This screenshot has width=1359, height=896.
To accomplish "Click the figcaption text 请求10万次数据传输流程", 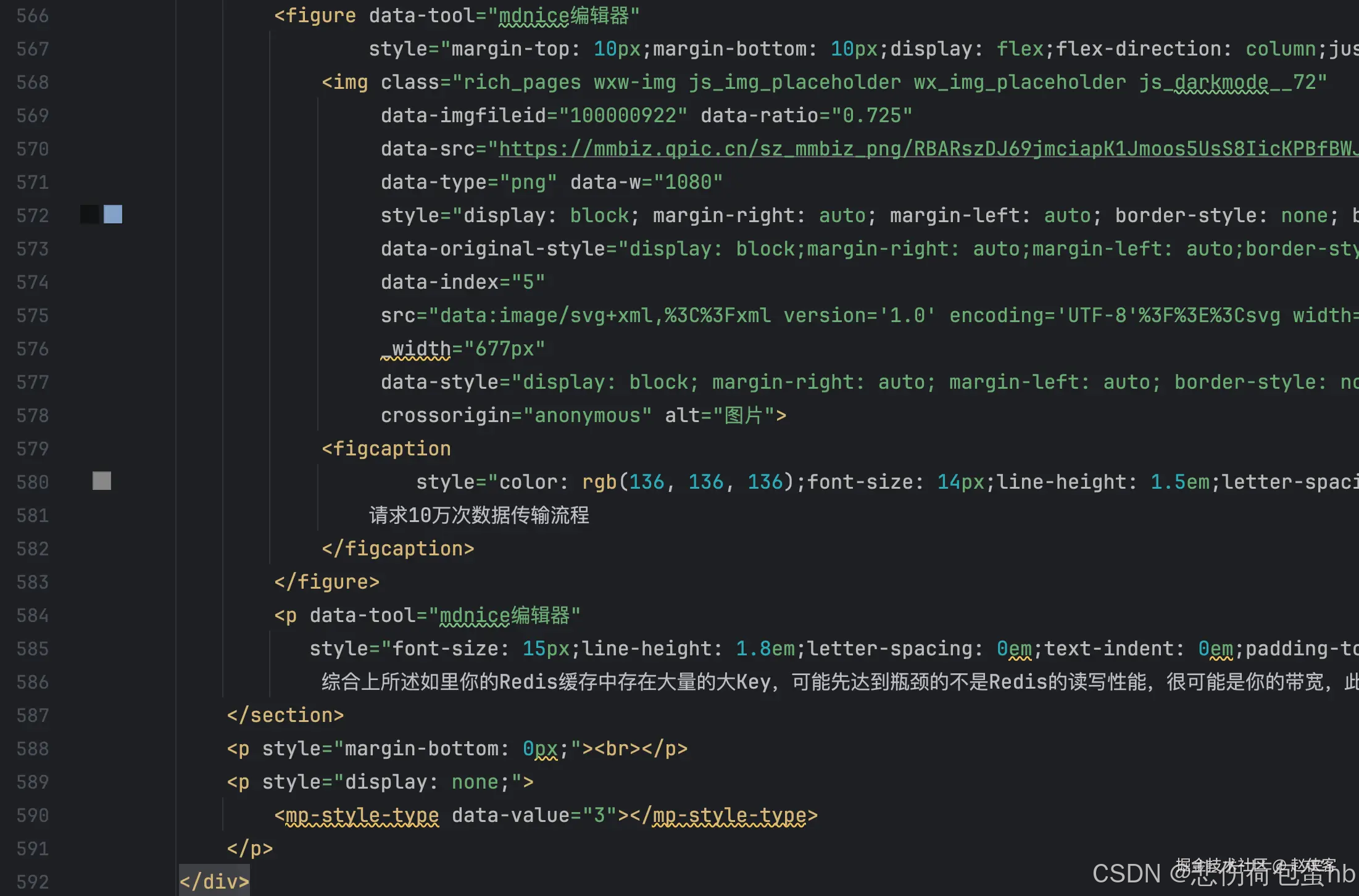I will coord(478,515).
